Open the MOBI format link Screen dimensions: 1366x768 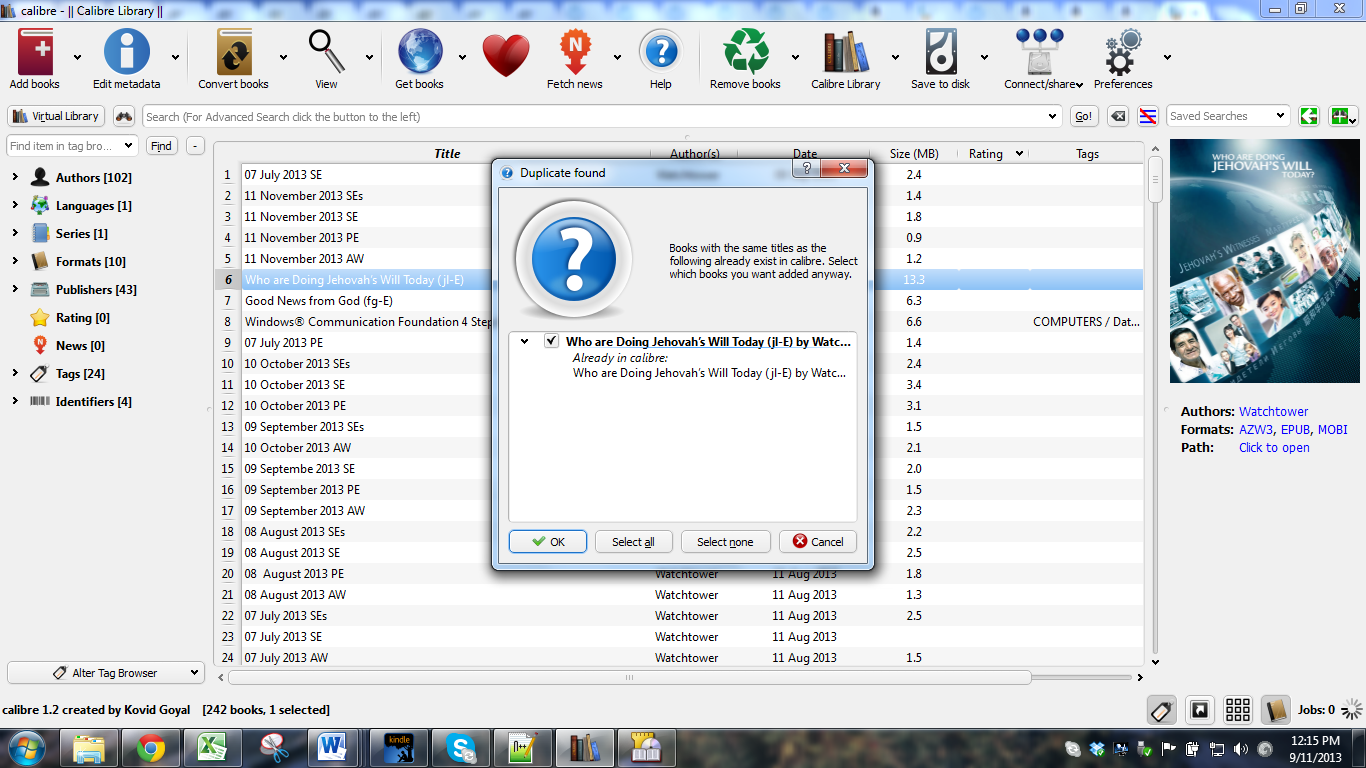[x=1332, y=430]
